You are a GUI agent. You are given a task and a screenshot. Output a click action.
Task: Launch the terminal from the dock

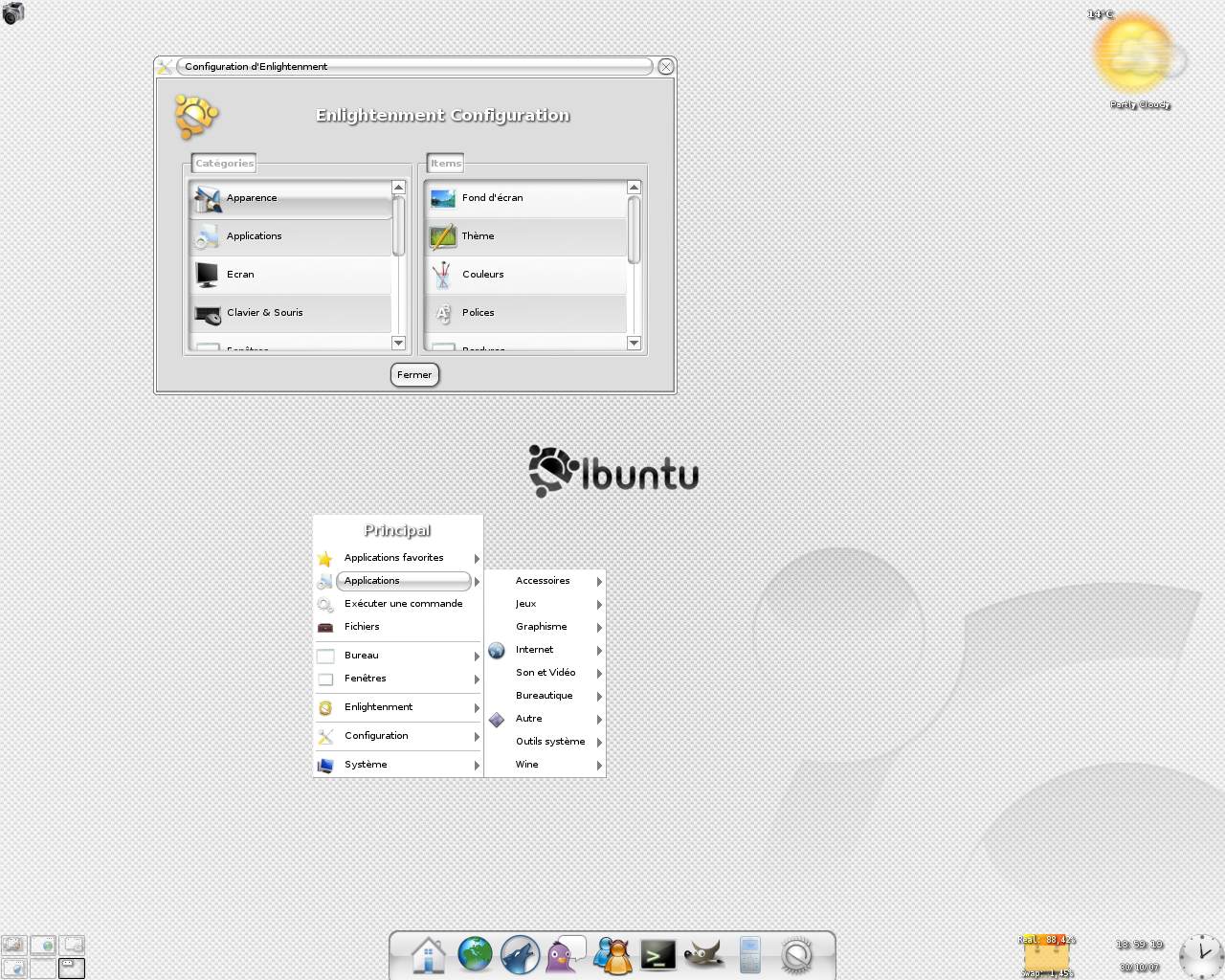pos(658,954)
